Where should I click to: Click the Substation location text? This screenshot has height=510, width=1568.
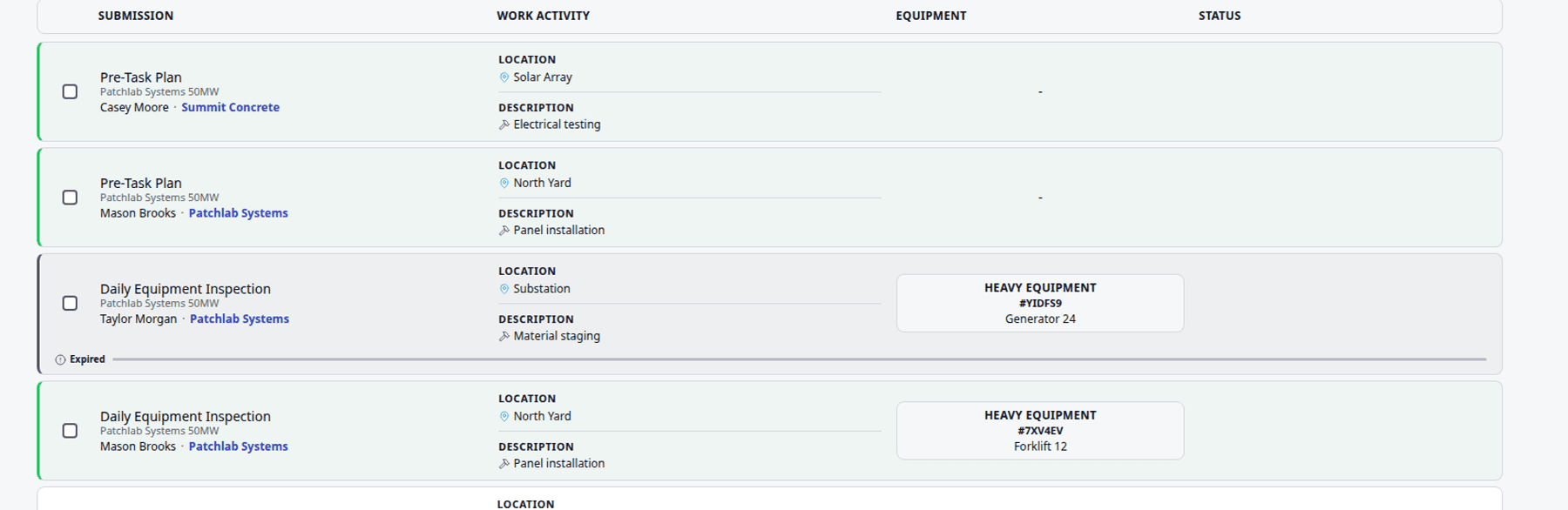tap(542, 289)
